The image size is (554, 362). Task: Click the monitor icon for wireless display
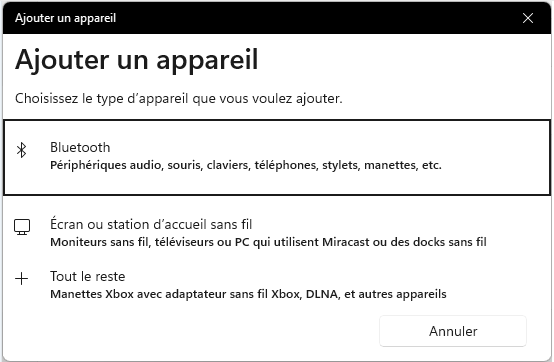pos(22,227)
